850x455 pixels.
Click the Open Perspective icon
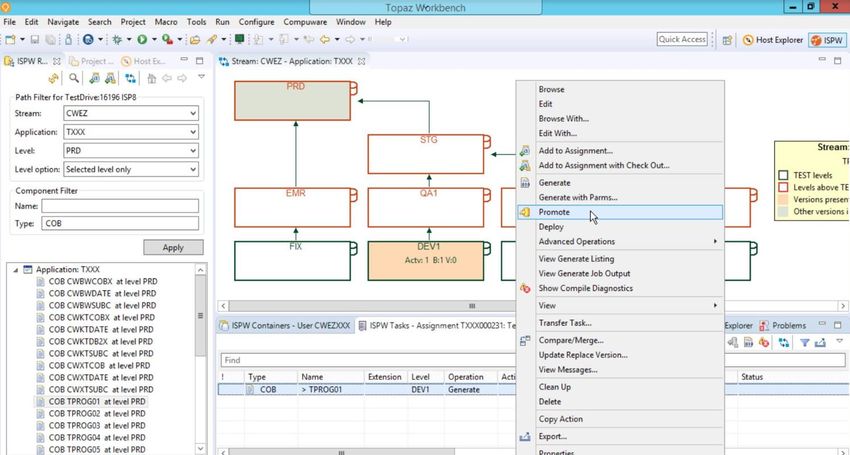727,40
